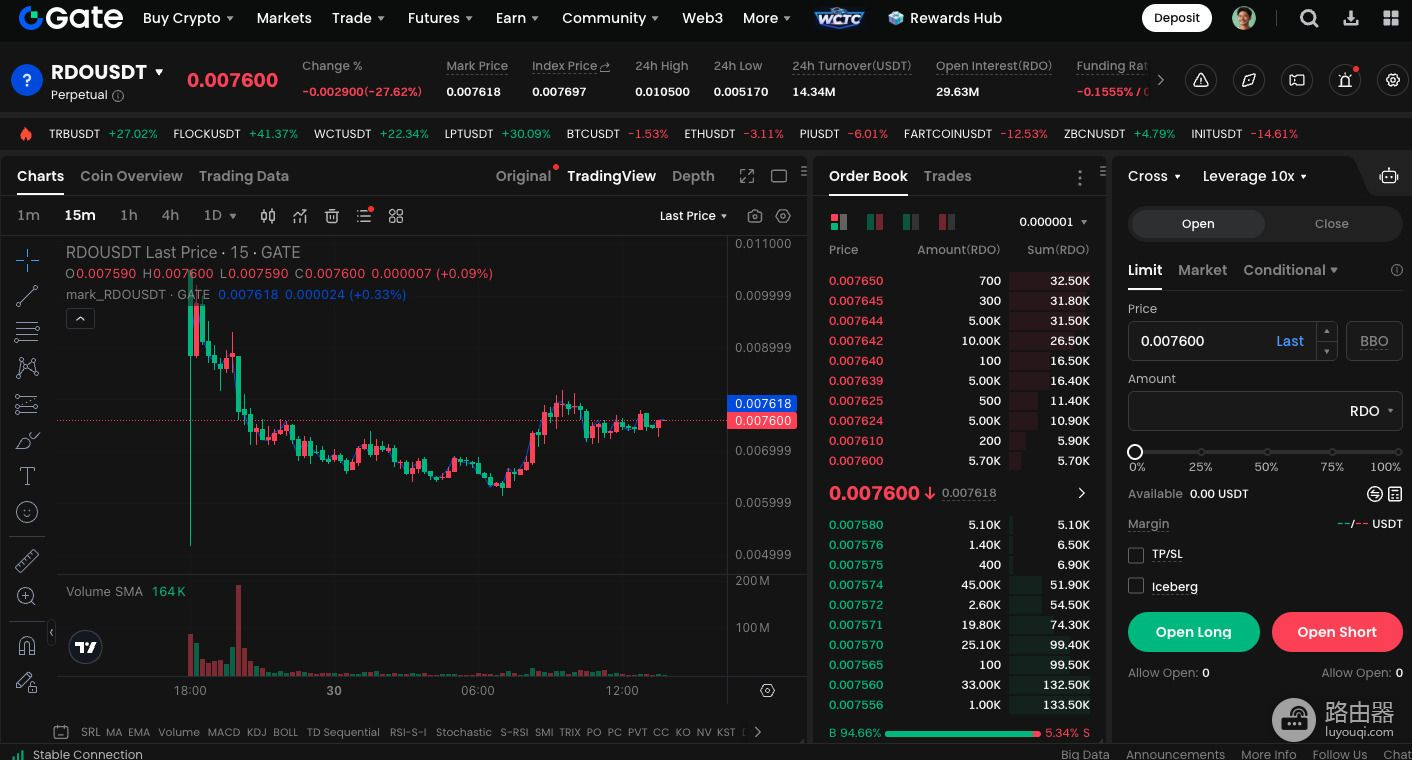Image resolution: width=1412 pixels, height=760 pixels.
Task: Select Market order tab
Action: [x=1202, y=270]
